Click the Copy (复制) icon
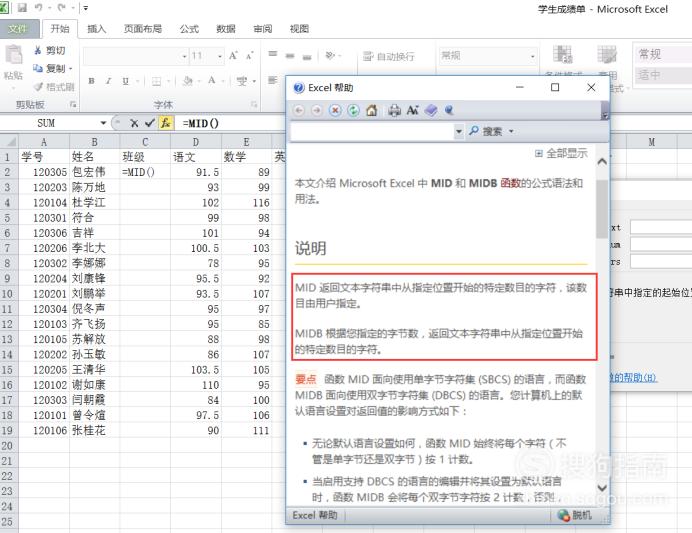 pyautogui.click(x=38, y=68)
